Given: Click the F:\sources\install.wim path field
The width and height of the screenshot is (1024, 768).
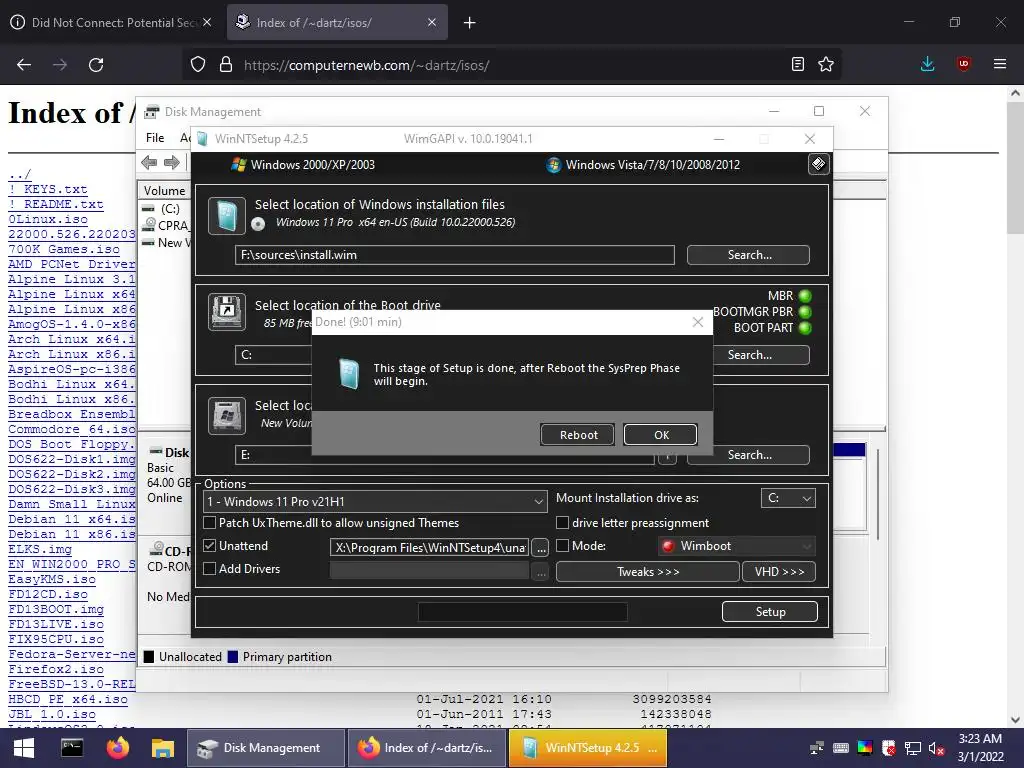Looking at the screenshot, I should coord(455,255).
